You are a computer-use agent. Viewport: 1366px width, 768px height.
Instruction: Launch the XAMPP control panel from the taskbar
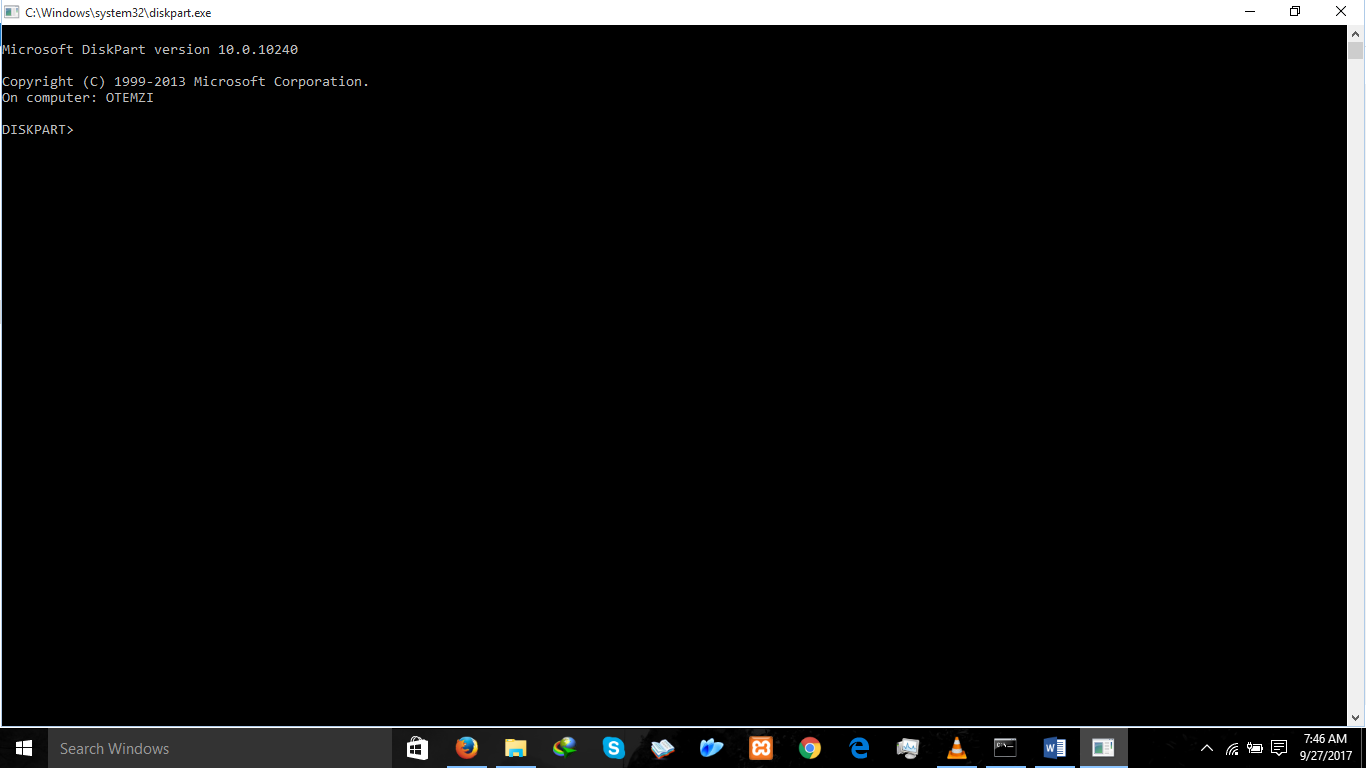click(760, 748)
